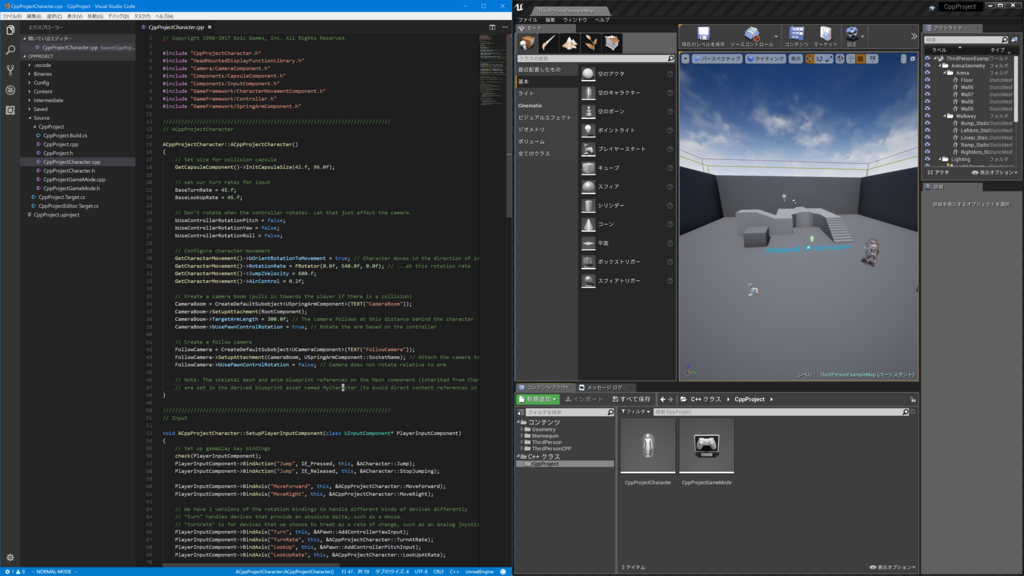Open Source Control view in VS Code activity bar
The image size is (1024, 576).
[x=10, y=70]
